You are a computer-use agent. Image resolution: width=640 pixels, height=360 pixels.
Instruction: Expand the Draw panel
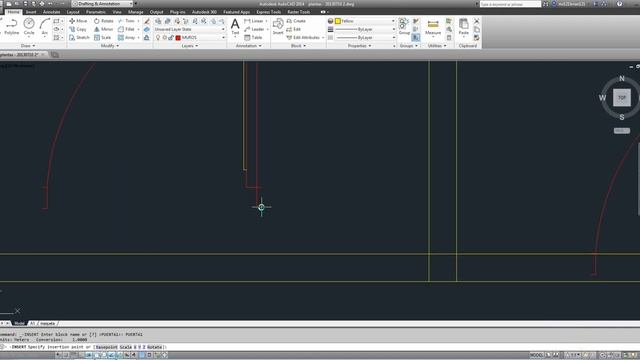coord(28,46)
